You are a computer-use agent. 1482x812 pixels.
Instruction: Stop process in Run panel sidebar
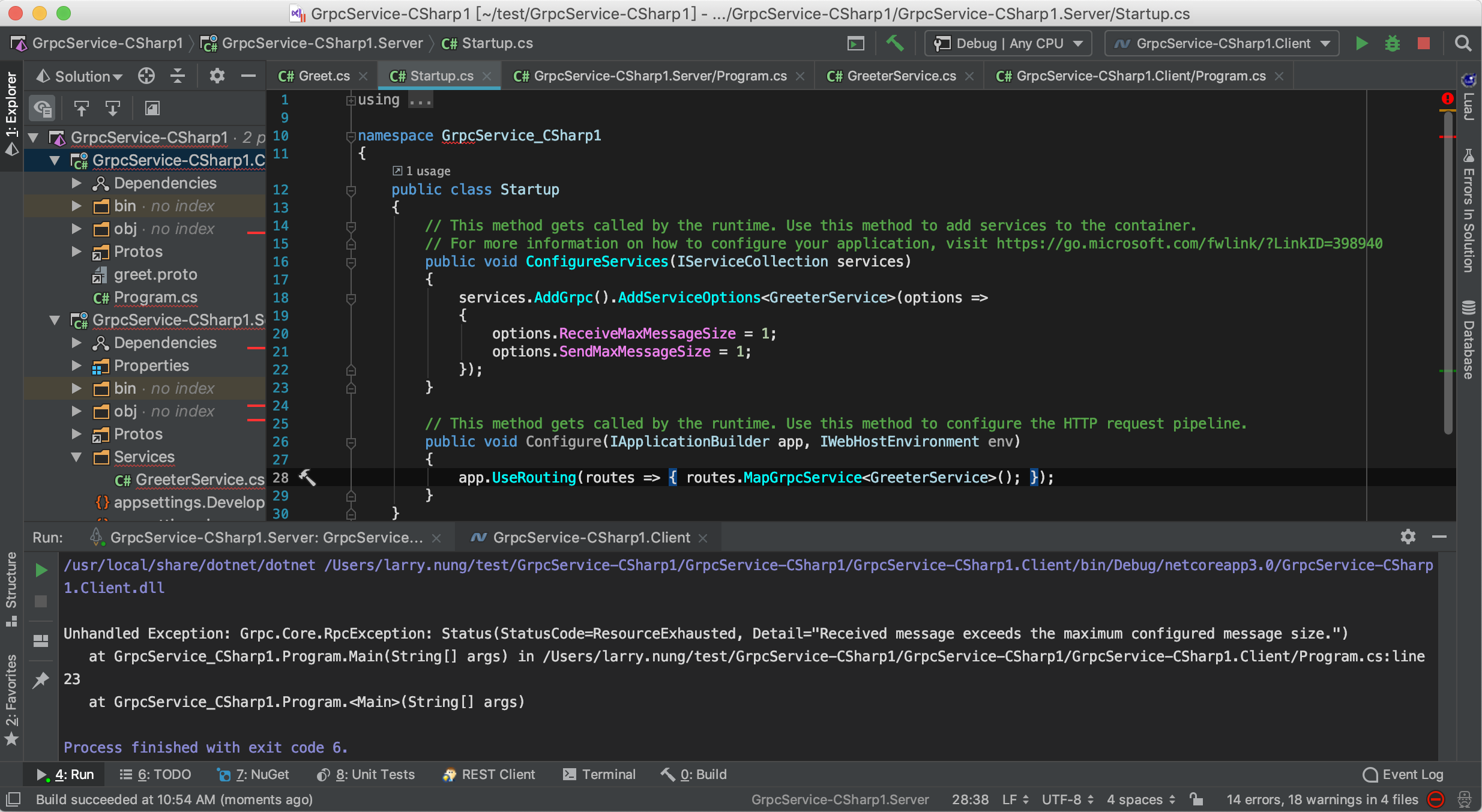(41, 601)
